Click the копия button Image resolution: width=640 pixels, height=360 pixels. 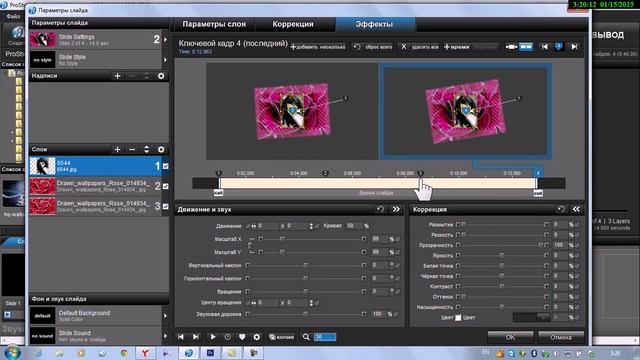tap(281, 337)
